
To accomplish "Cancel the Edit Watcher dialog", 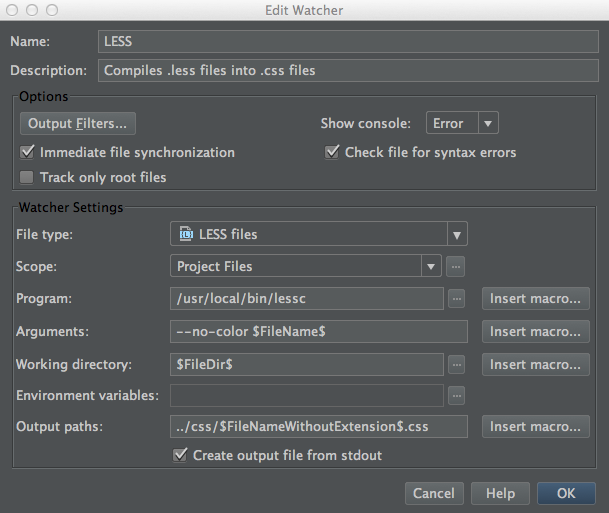I will point(434,493).
